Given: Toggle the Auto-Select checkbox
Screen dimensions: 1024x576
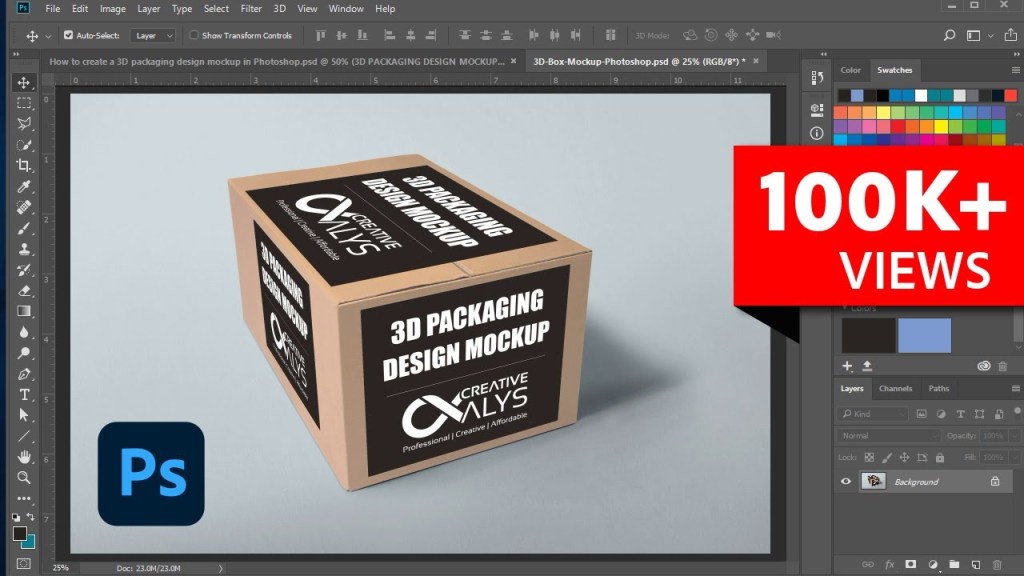Looking at the screenshot, I should pyautogui.click(x=68, y=35).
